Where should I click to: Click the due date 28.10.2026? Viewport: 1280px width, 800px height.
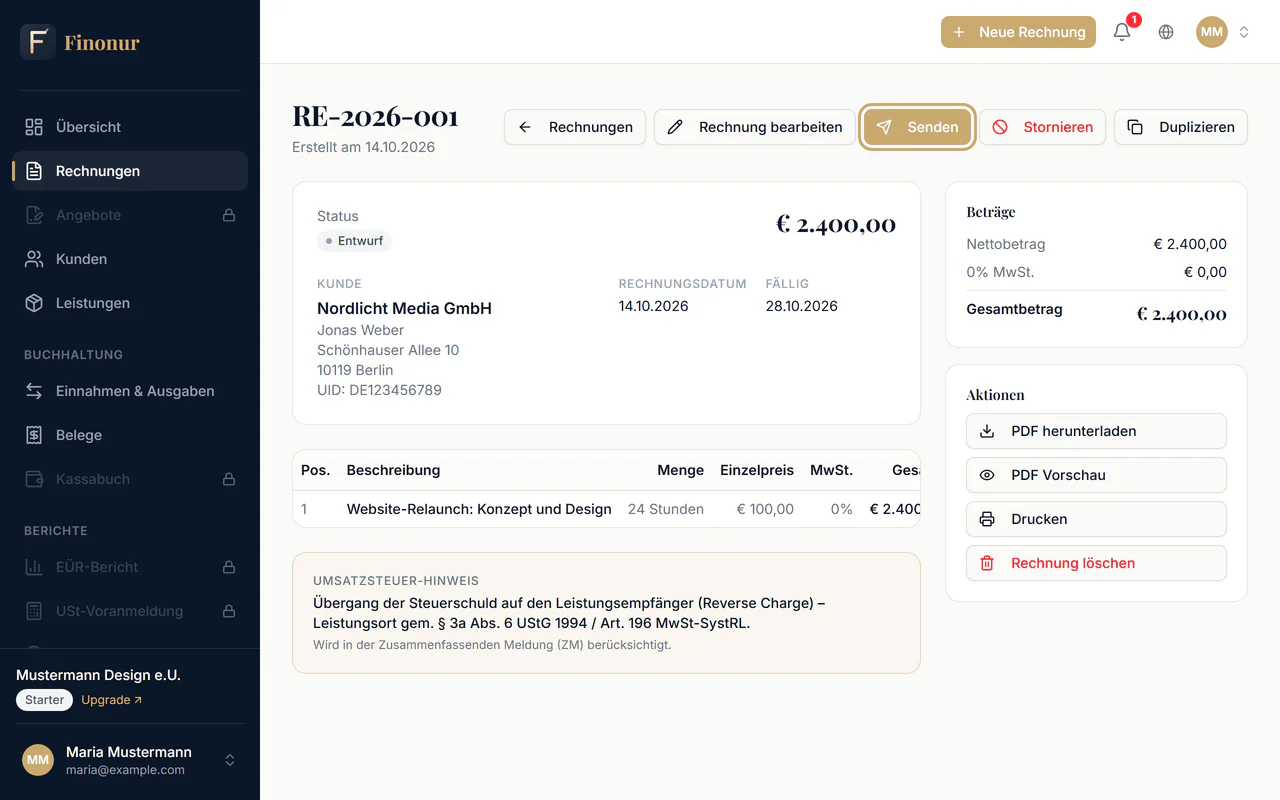tap(802, 306)
